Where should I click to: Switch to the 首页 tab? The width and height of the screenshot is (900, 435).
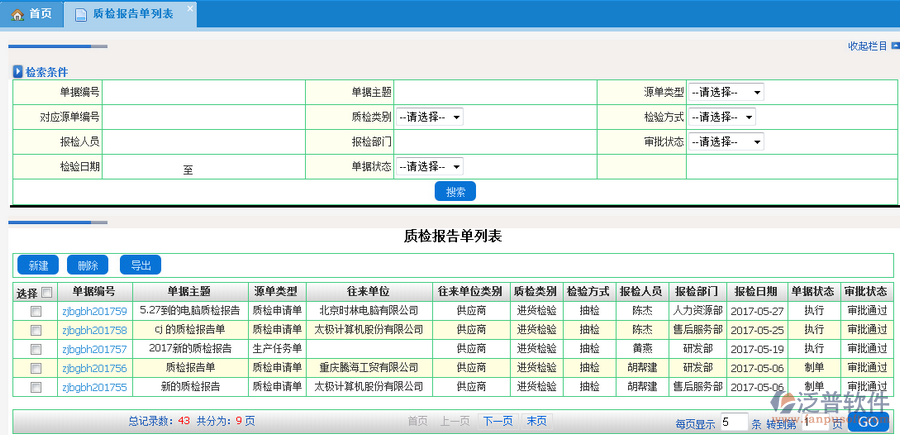[x=31, y=14]
